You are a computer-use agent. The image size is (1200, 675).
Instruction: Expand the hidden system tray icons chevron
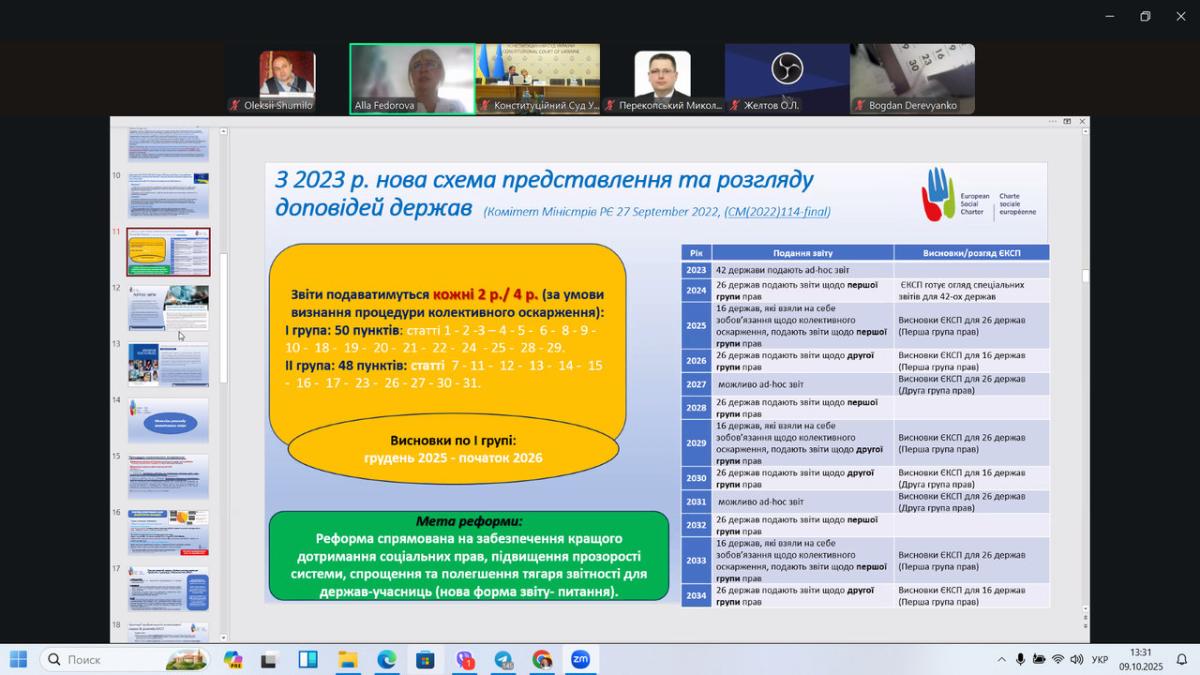tap(1001, 659)
